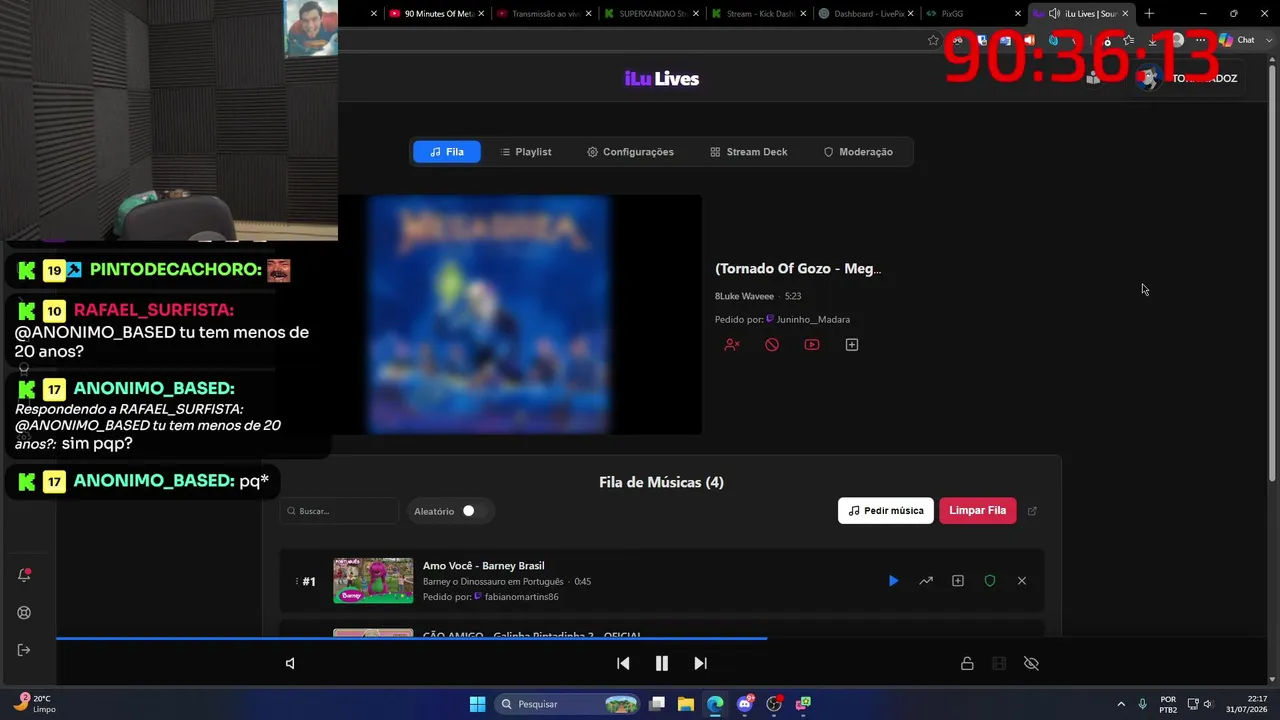1280x720 pixels.
Task: Click the microphone icon in system tray
Action: tap(1142, 704)
